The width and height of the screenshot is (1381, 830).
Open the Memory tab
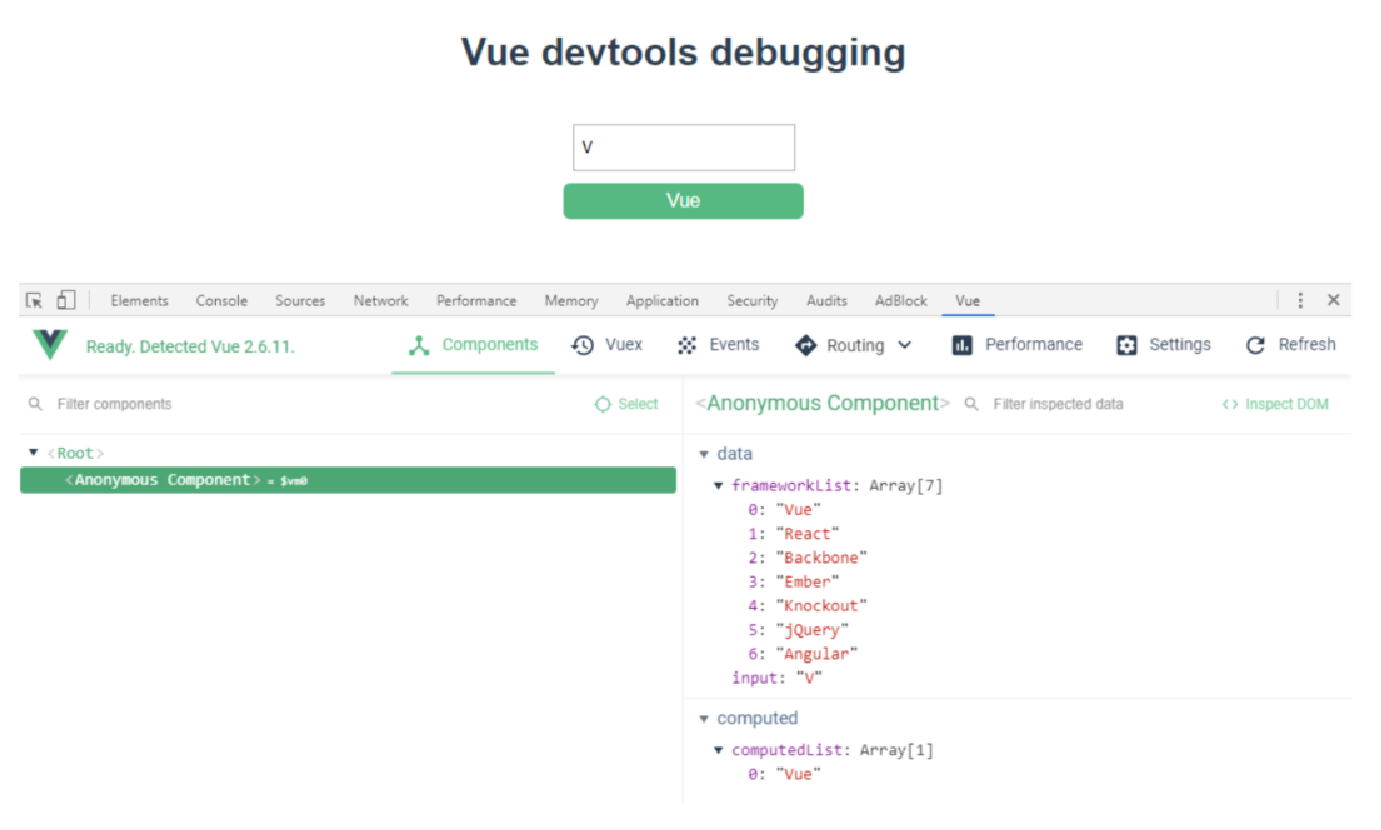[x=571, y=300]
